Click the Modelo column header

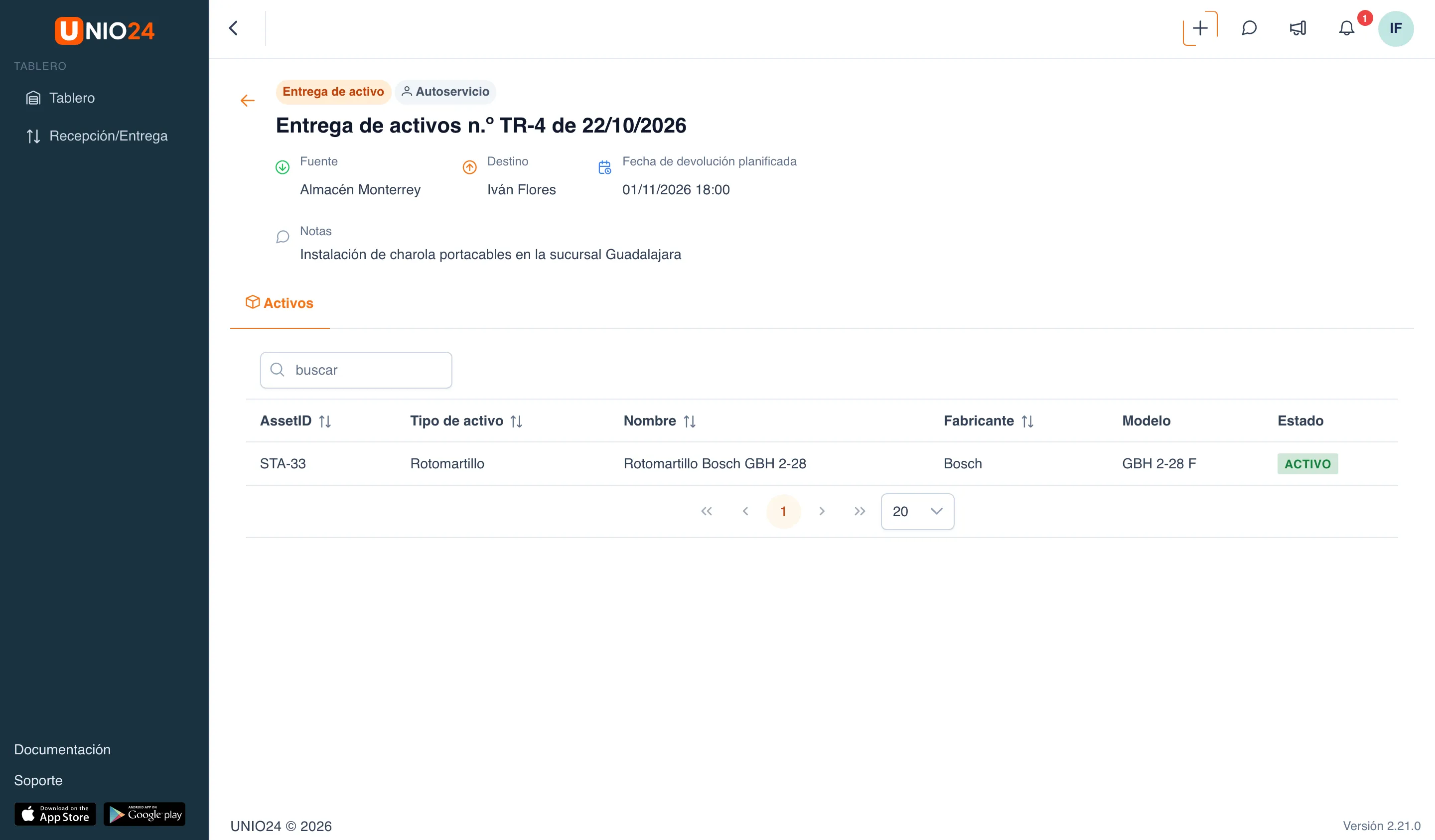coord(1147,421)
